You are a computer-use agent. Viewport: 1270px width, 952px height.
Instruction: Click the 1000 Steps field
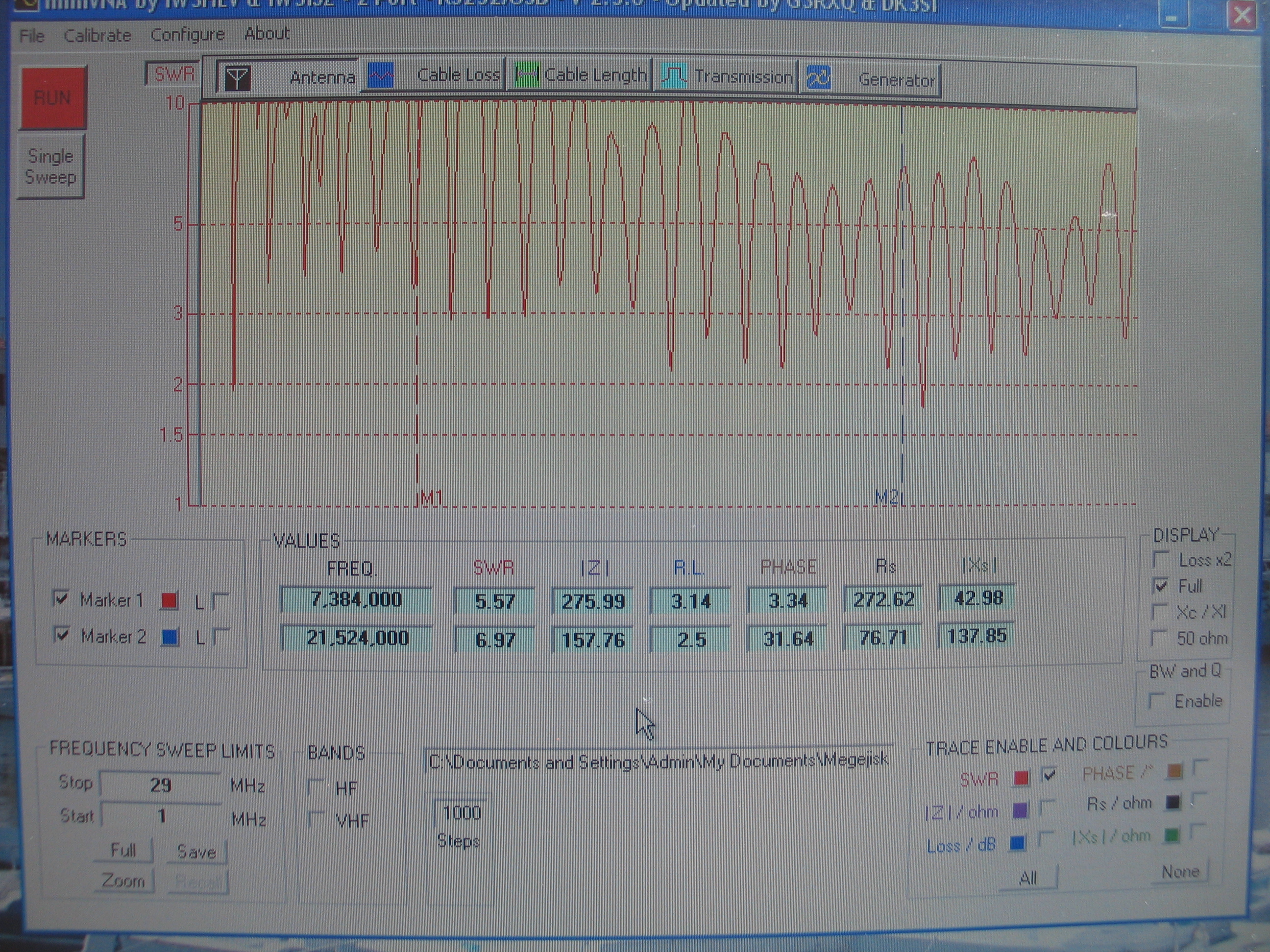coord(461,812)
